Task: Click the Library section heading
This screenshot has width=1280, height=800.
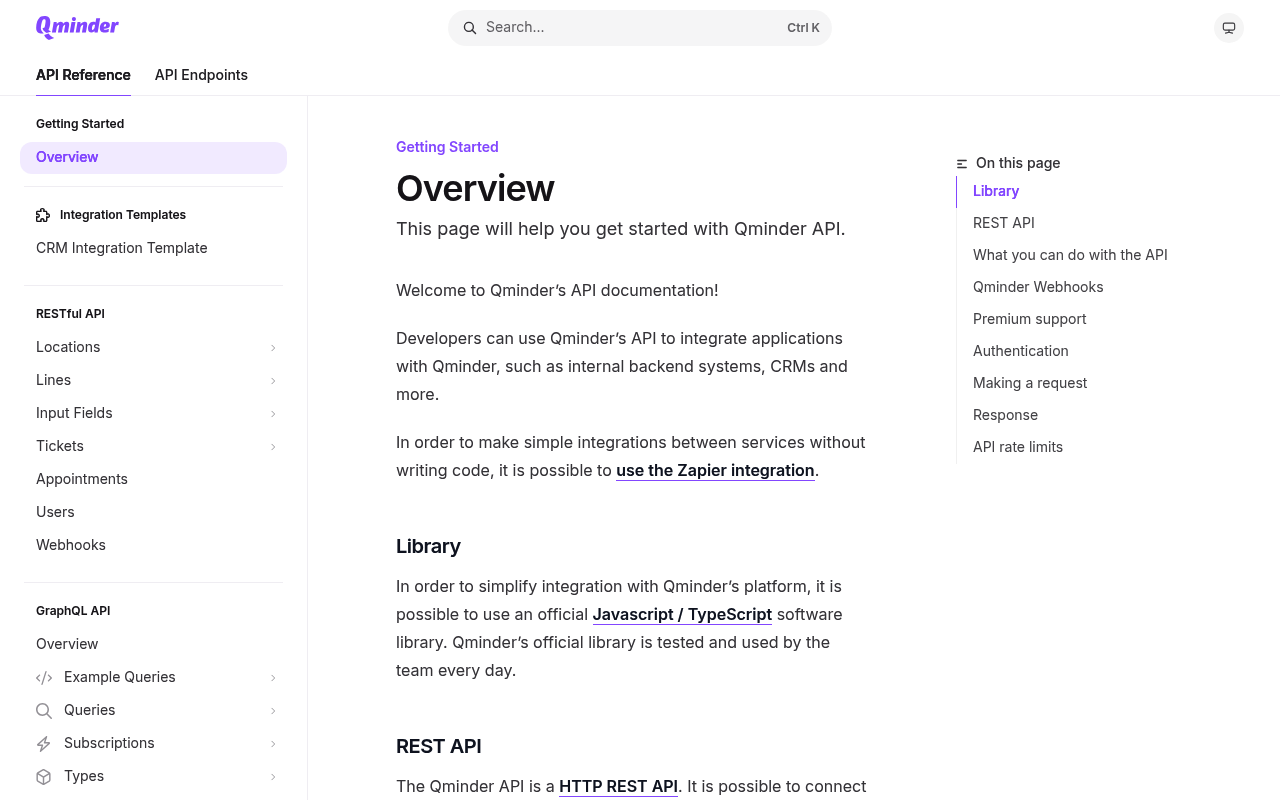Action: [428, 546]
